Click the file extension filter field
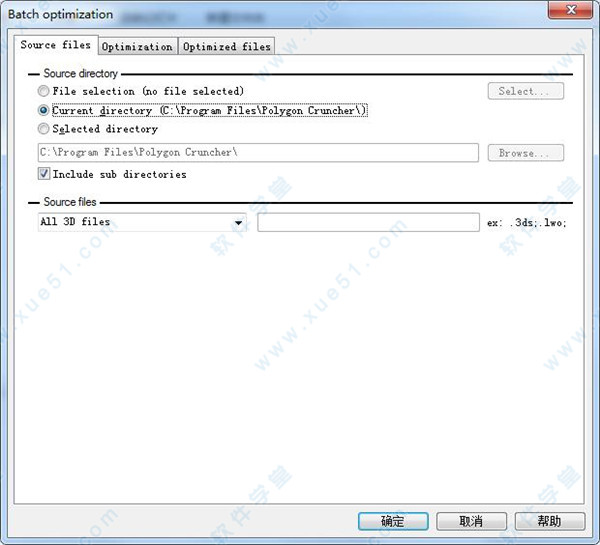The width and height of the screenshot is (600, 545). coord(368,222)
